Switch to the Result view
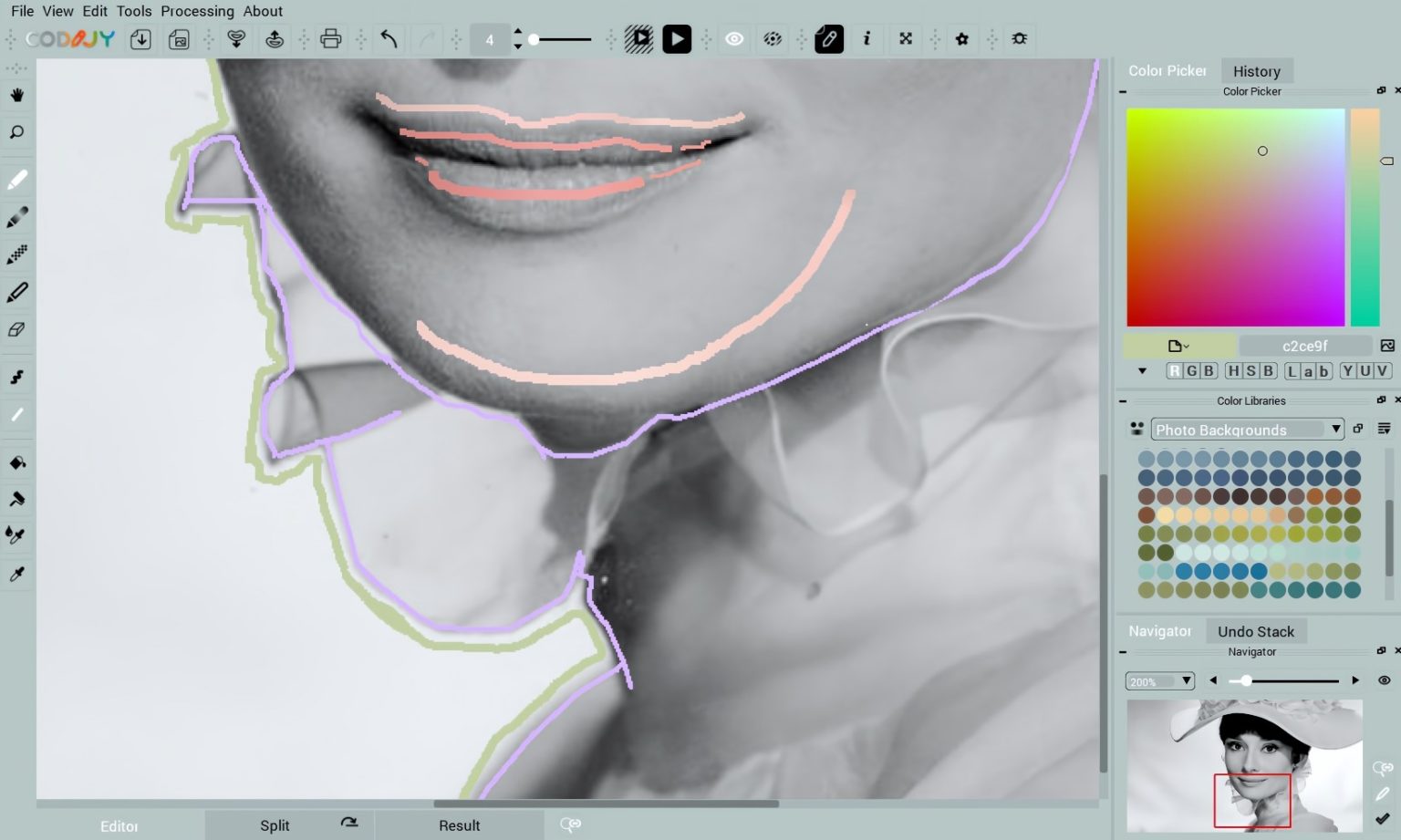The height and width of the screenshot is (840, 1401). (460, 825)
